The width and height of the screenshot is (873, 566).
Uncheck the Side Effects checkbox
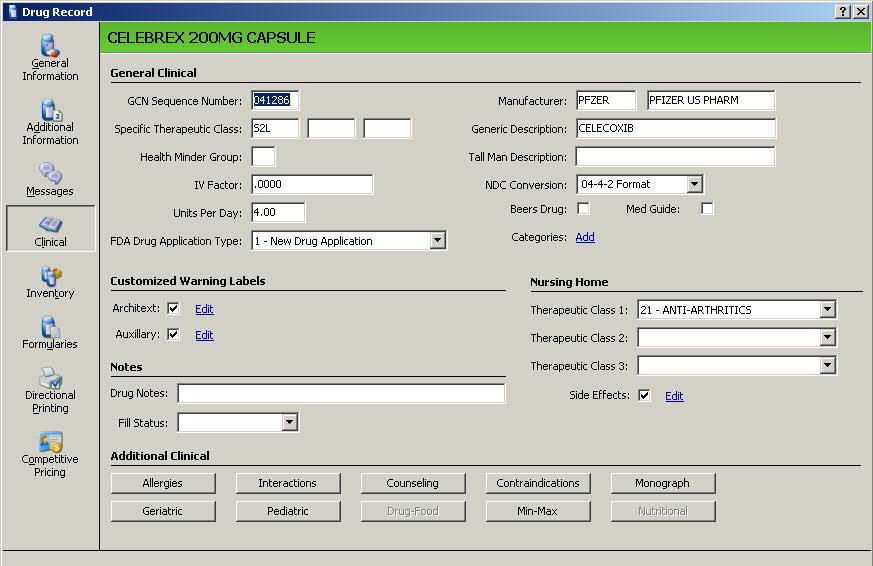(x=644, y=395)
